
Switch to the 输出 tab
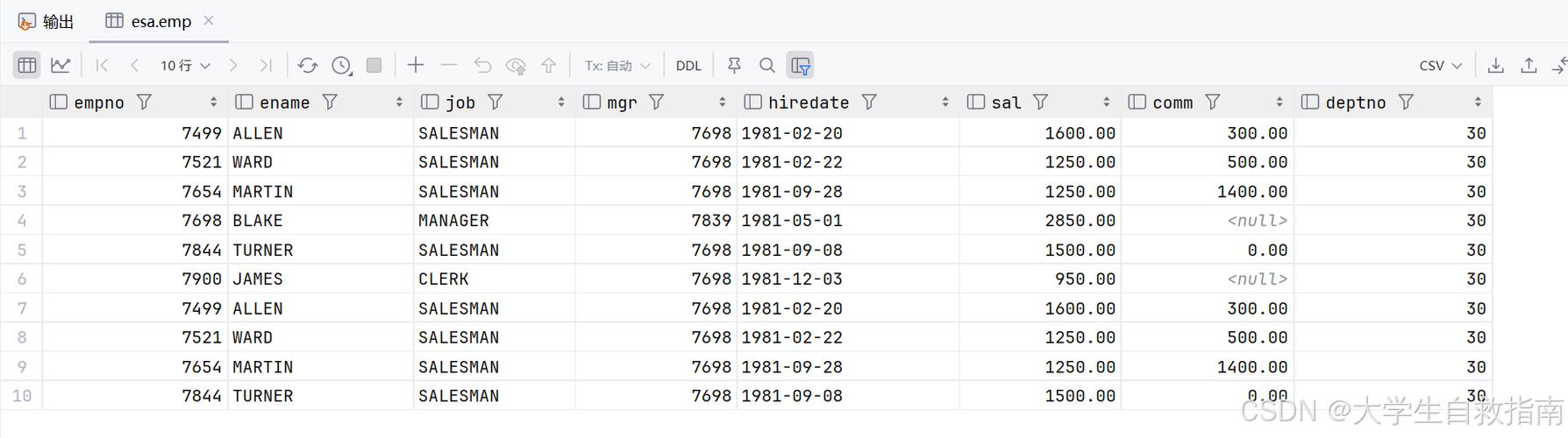[x=47, y=22]
